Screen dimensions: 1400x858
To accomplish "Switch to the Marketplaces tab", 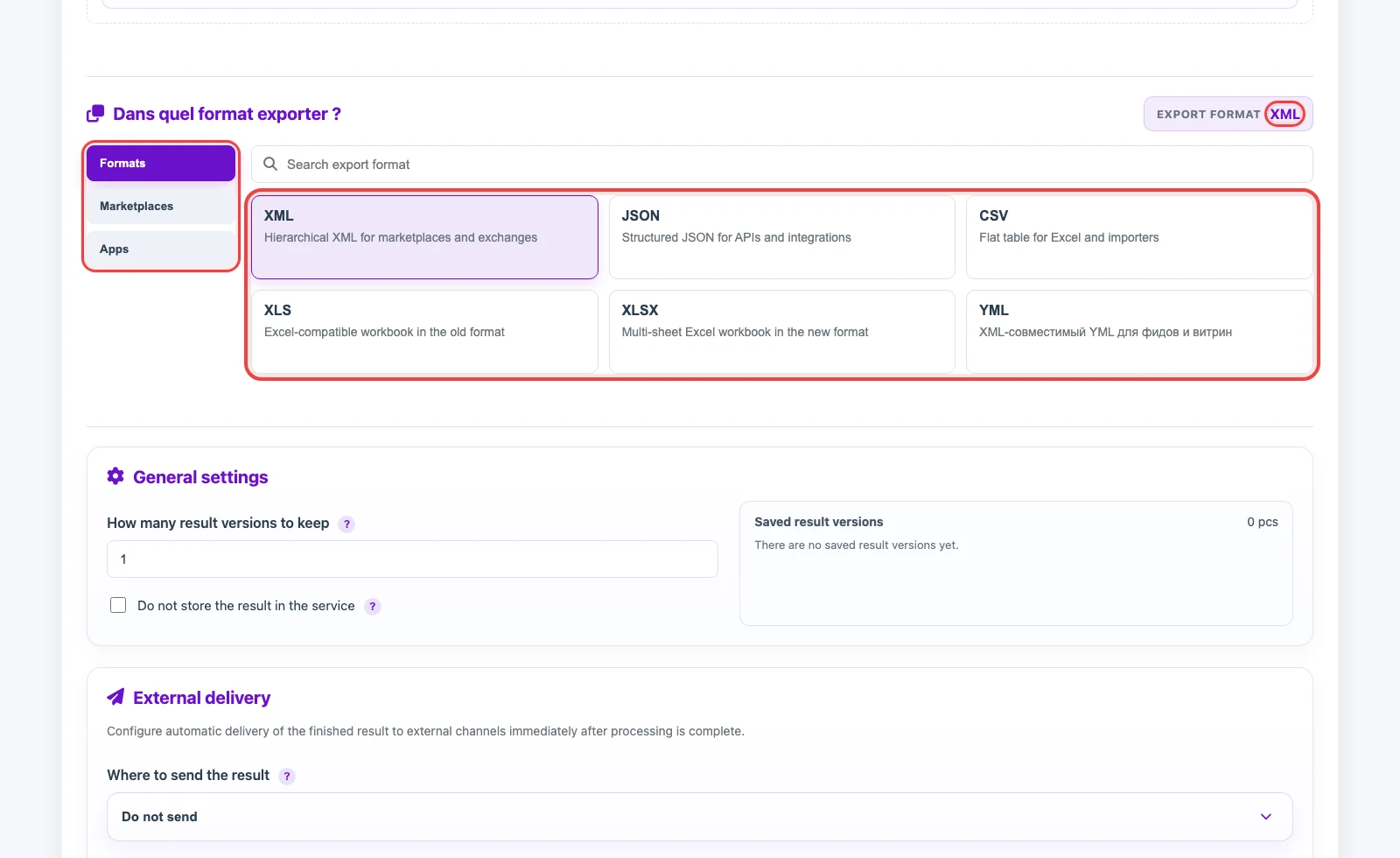I will (161, 207).
